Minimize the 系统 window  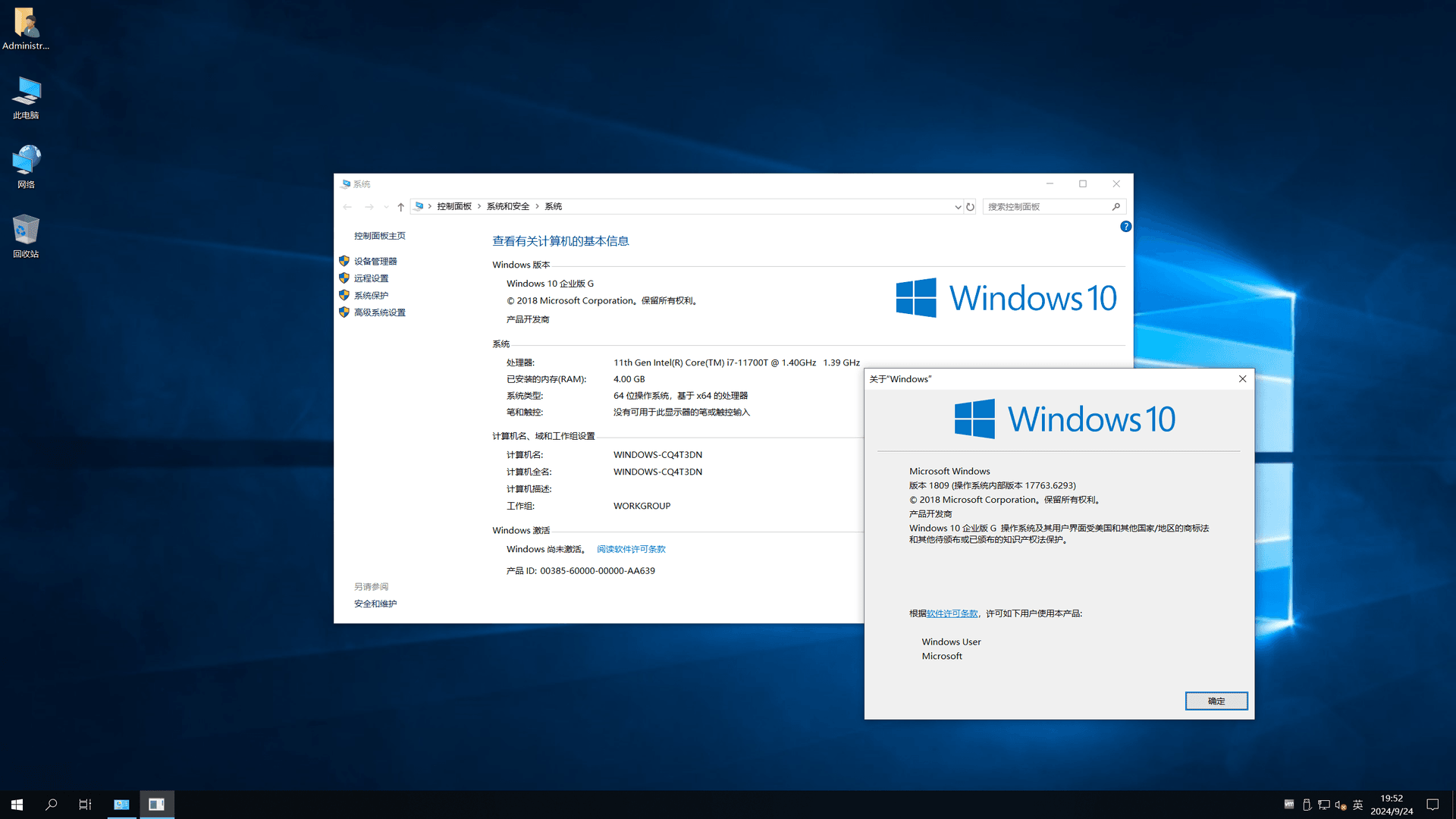pyautogui.click(x=1050, y=184)
